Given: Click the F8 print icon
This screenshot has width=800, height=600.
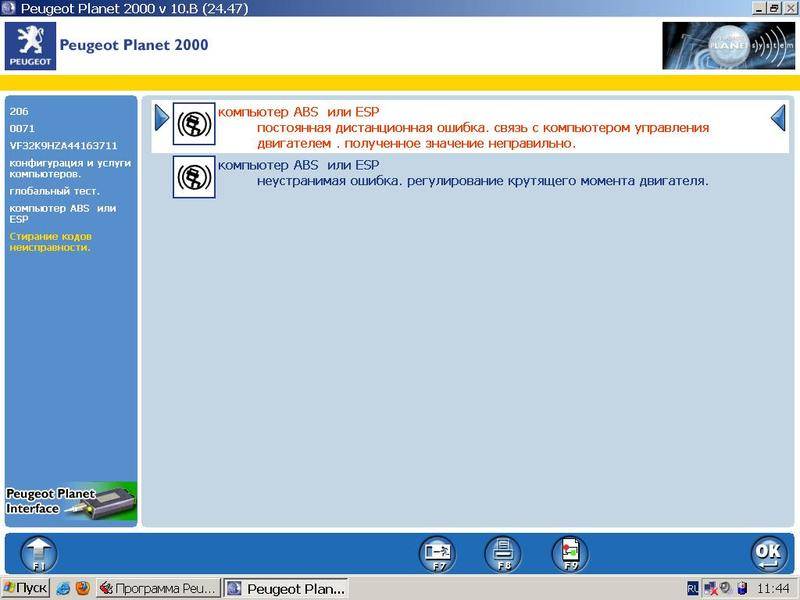Looking at the screenshot, I should click(x=503, y=553).
